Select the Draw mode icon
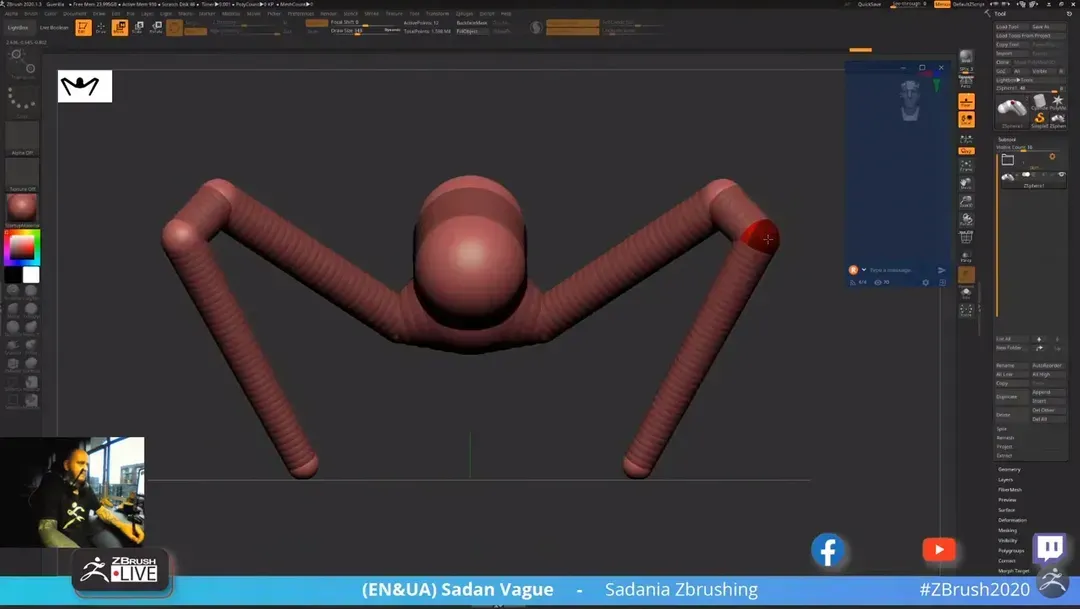The image size is (1080, 609). (101, 27)
